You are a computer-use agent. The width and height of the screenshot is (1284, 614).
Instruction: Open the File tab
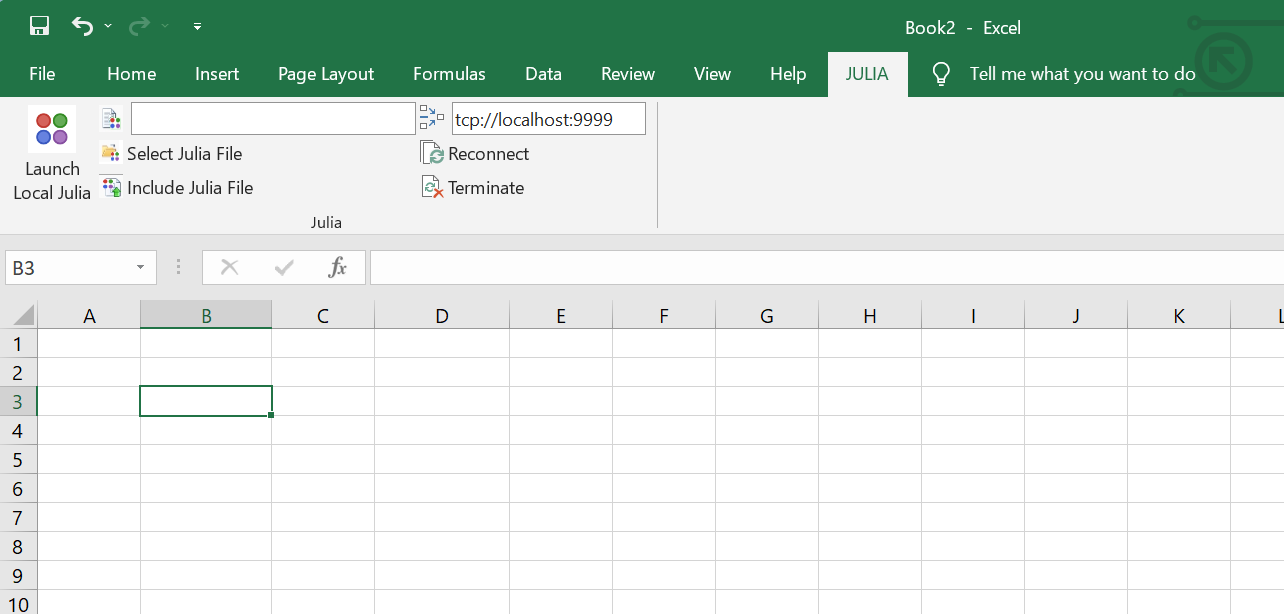42,74
